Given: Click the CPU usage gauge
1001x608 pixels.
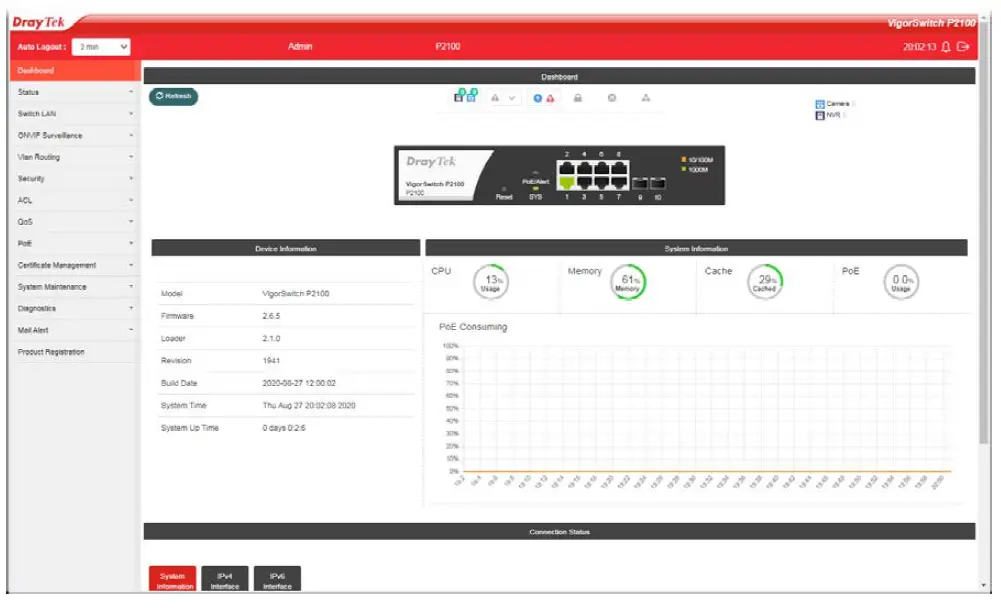Looking at the screenshot, I should tap(491, 282).
